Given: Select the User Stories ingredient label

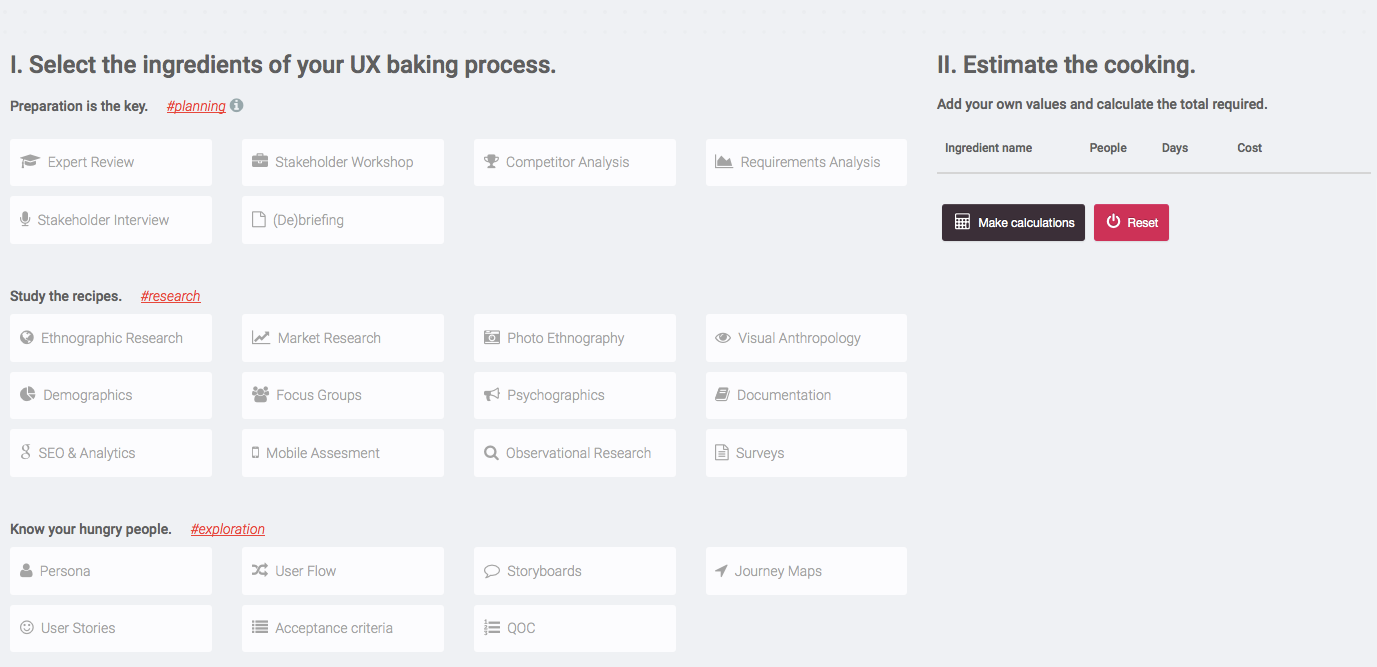Looking at the screenshot, I should tap(78, 628).
